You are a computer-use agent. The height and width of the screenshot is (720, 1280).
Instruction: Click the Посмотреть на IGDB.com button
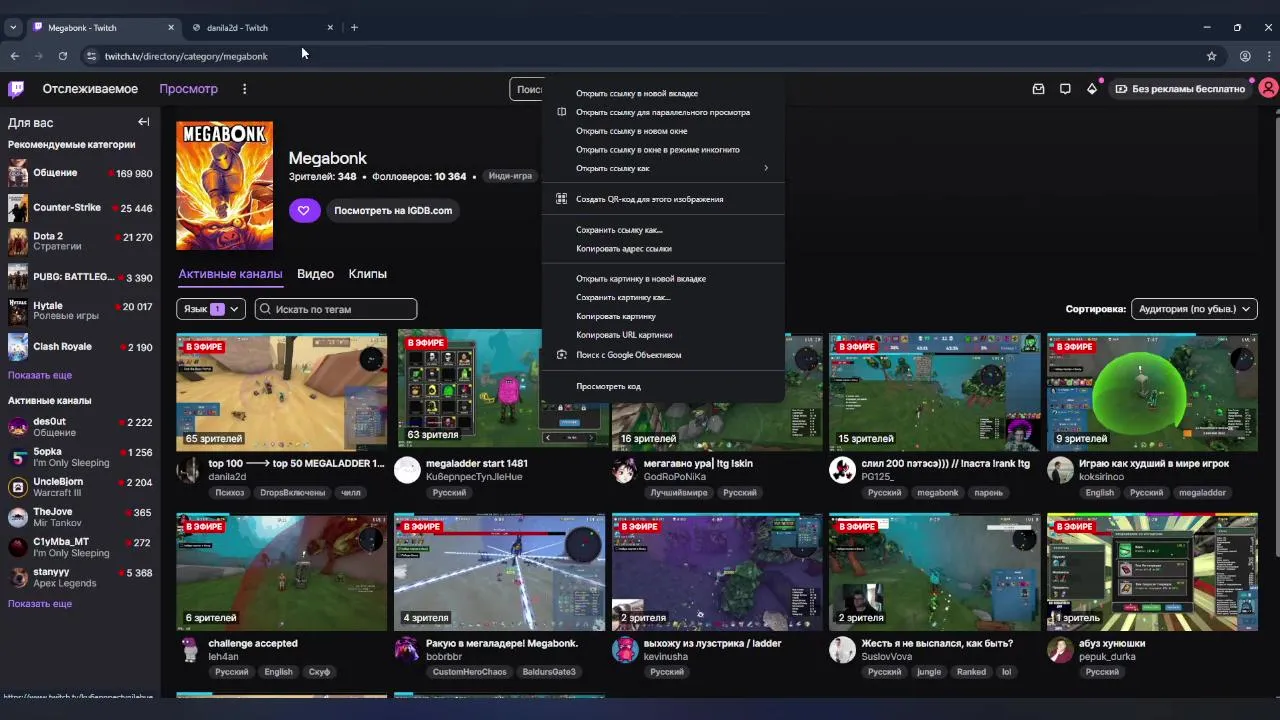393,210
